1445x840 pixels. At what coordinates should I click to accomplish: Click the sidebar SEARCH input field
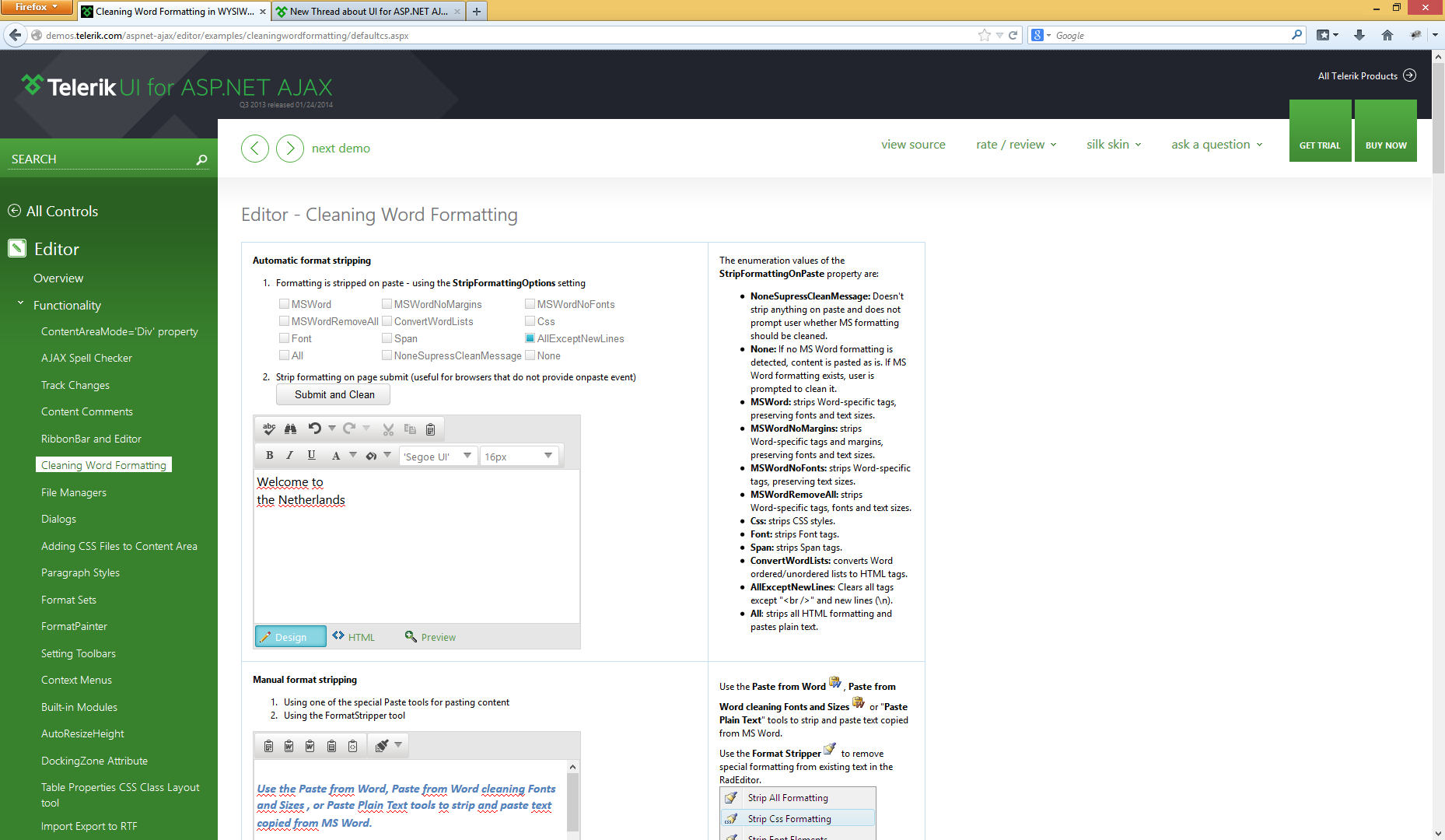coord(101,159)
